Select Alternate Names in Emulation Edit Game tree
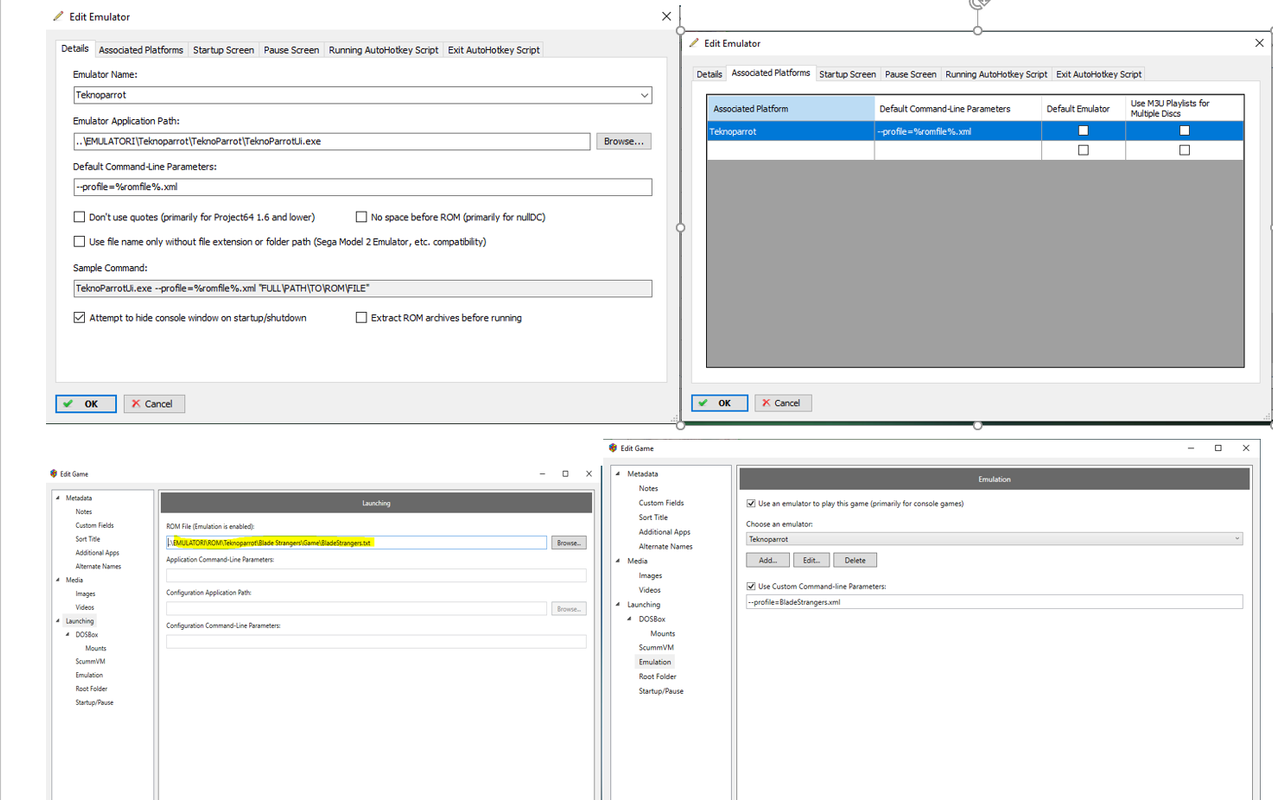 [x=666, y=547]
